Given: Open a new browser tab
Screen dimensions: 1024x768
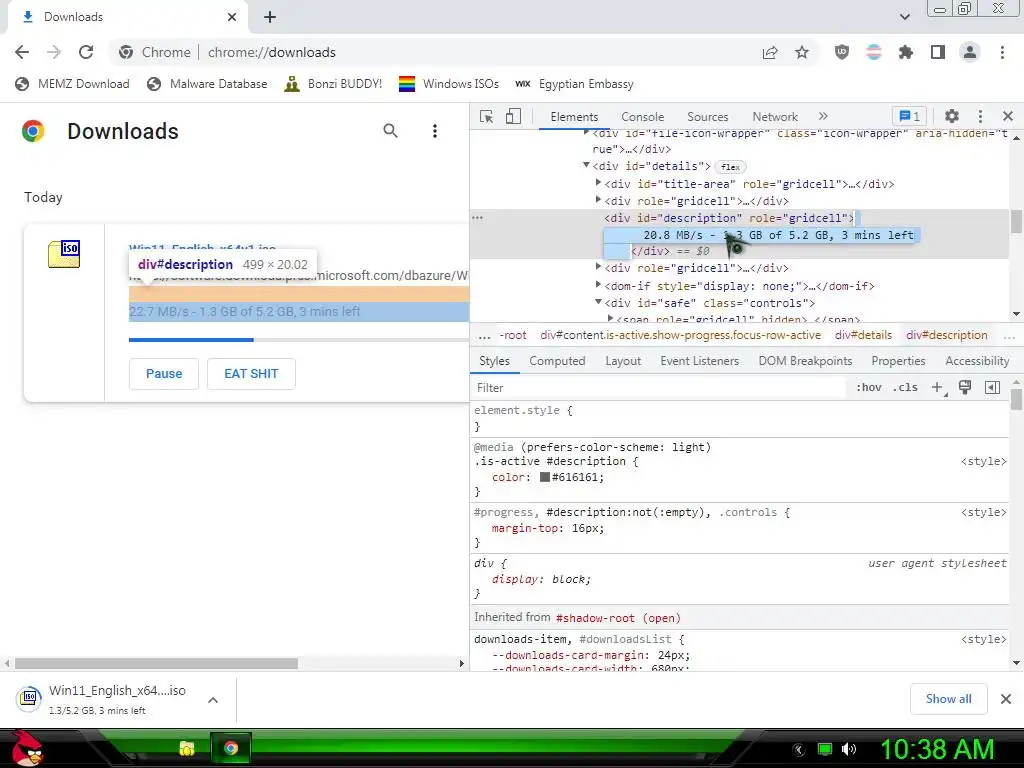Looking at the screenshot, I should [x=270, y=18].
